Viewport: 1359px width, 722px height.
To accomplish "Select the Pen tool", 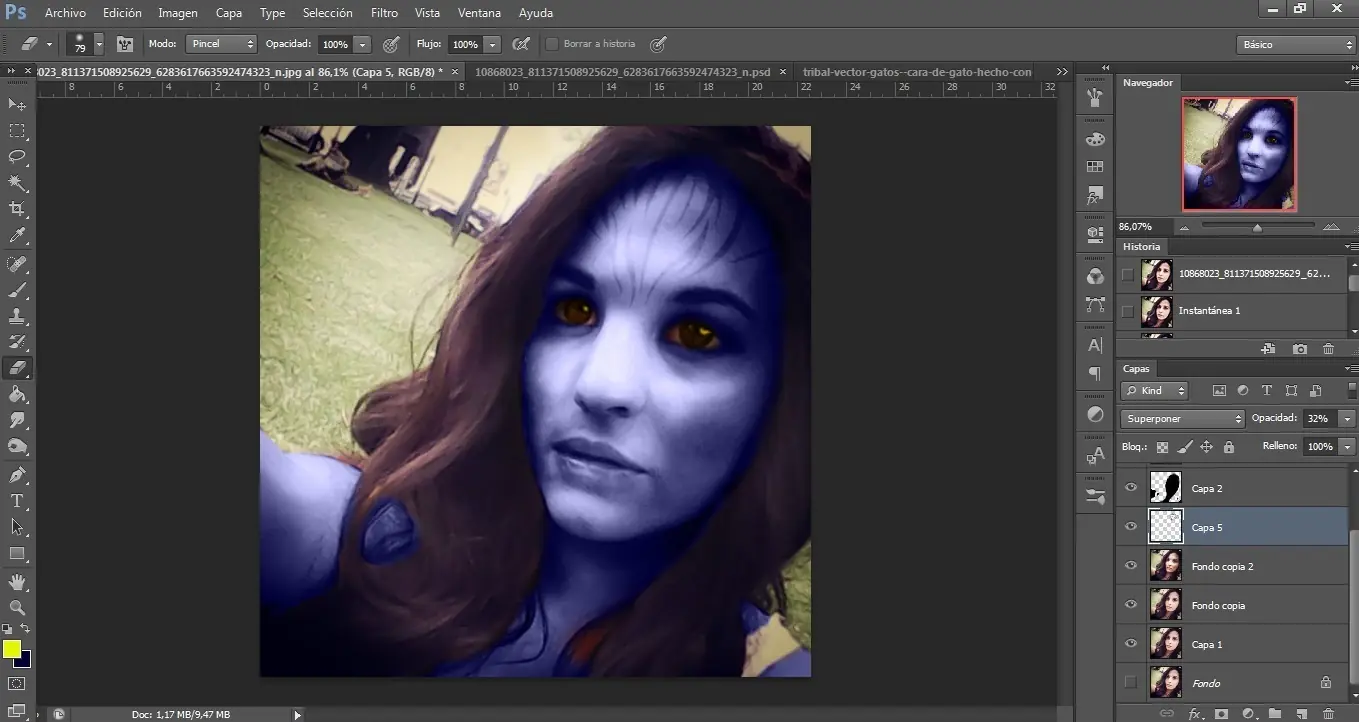I will [x=17, y=475].
